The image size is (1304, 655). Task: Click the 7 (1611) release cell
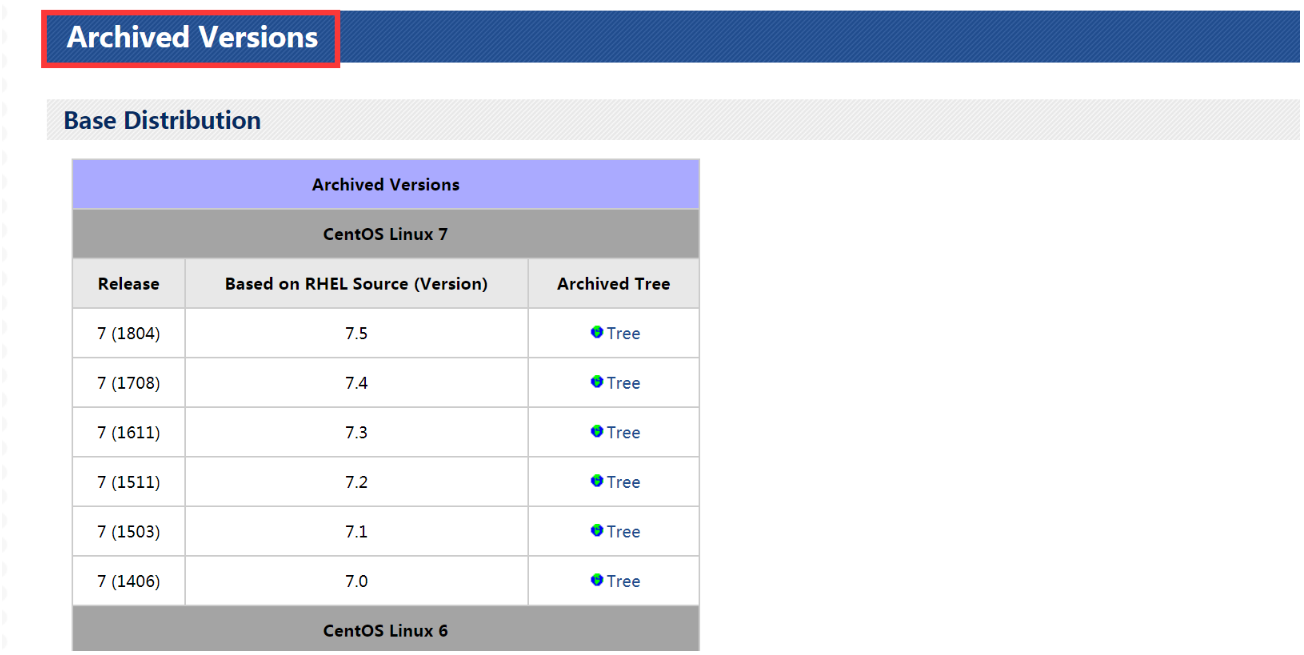[x=129, y=432]
